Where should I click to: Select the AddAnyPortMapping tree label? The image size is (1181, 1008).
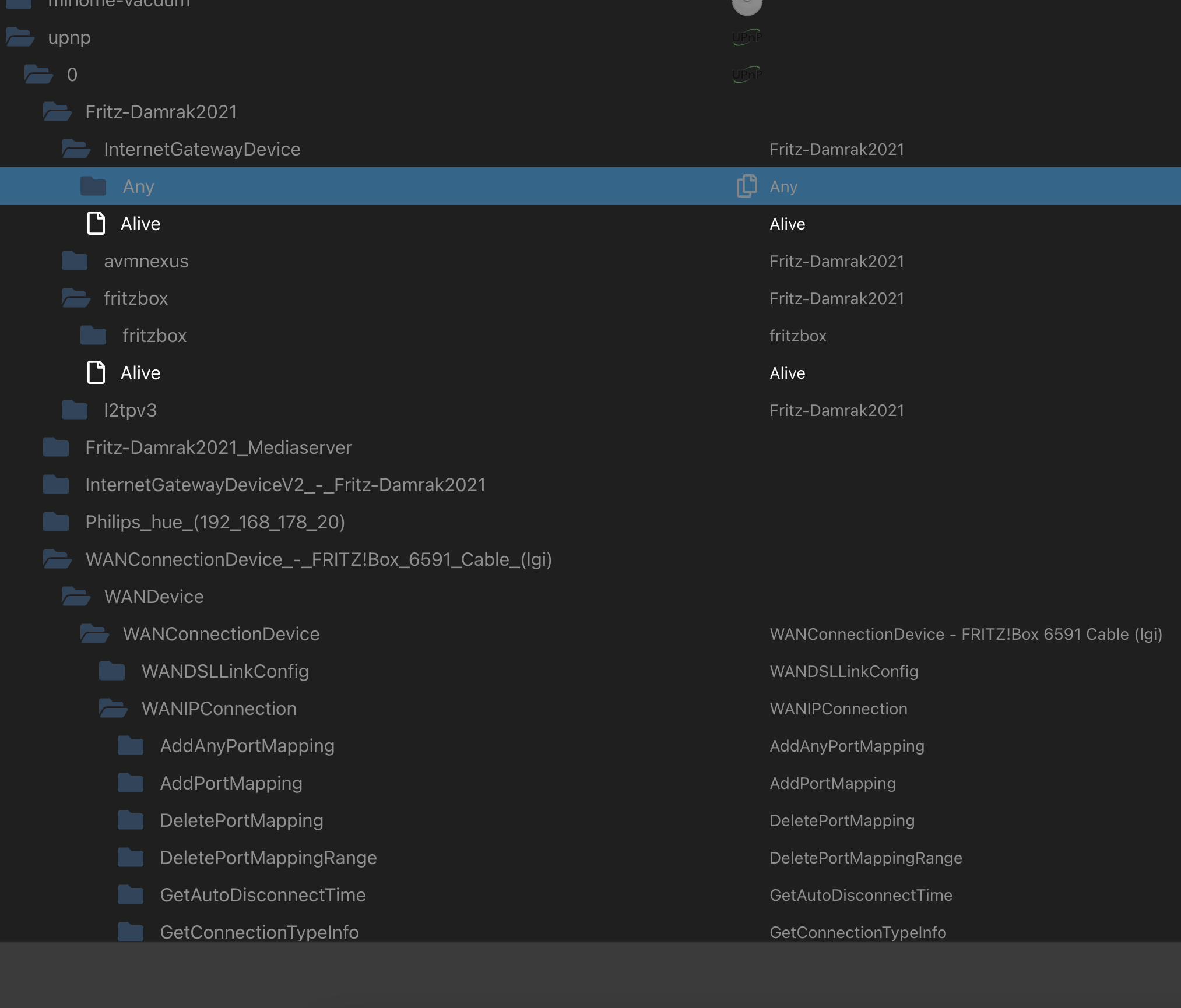pos(247,746)
